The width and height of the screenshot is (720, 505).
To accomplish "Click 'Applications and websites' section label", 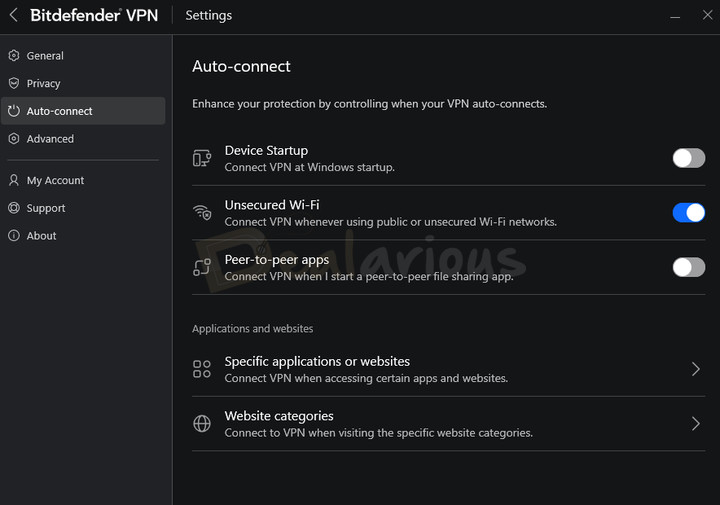I will coord(253,329).
